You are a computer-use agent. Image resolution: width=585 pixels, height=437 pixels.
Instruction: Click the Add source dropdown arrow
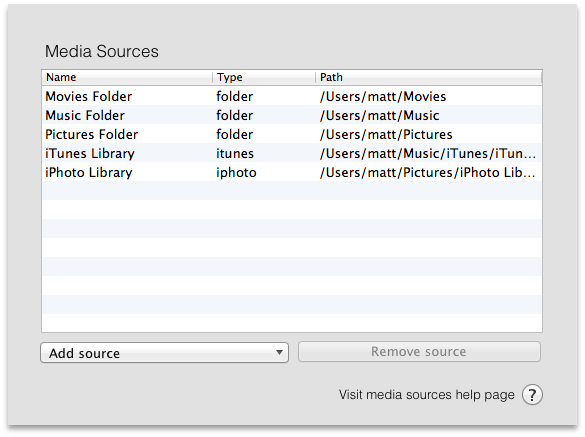(x=279, y=352)
